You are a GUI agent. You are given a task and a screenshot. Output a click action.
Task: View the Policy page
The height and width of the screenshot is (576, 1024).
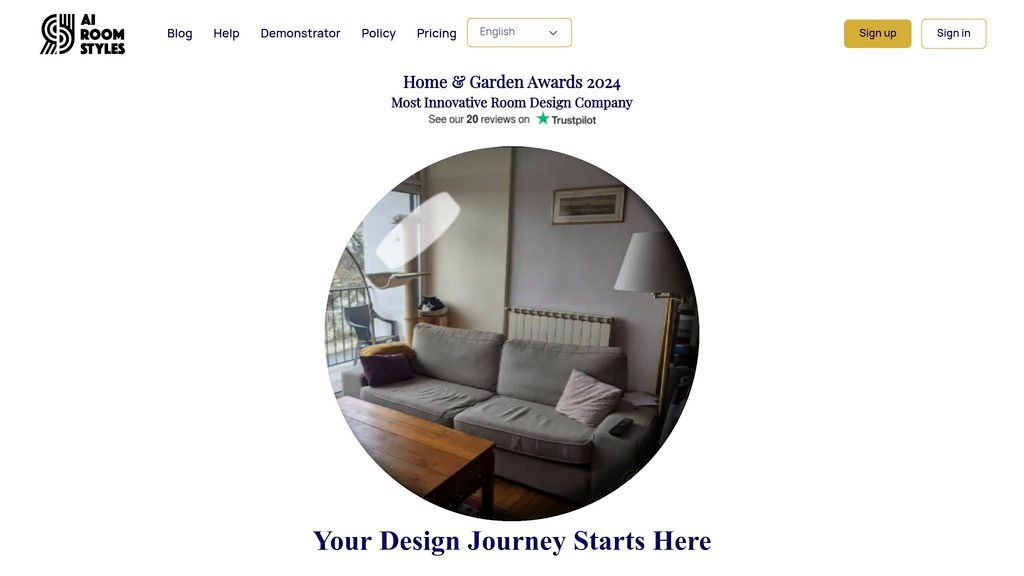tap(379, 33)
